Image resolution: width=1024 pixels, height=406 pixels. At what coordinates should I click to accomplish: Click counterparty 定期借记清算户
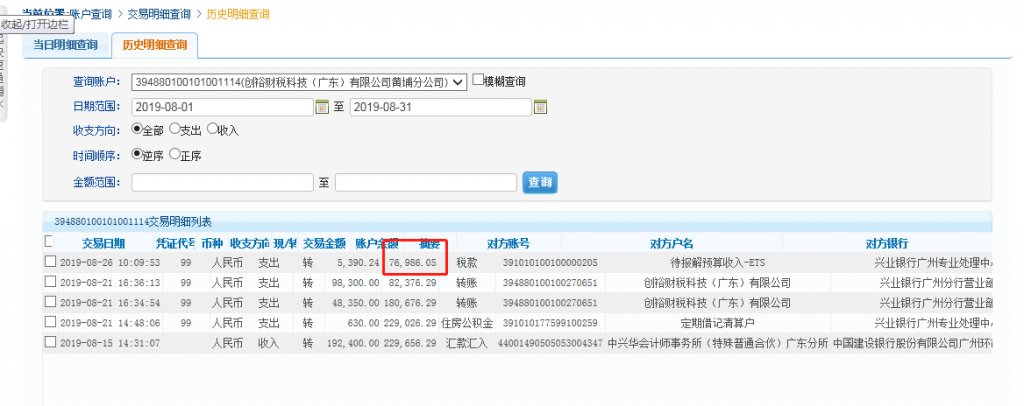coord(717,323)
